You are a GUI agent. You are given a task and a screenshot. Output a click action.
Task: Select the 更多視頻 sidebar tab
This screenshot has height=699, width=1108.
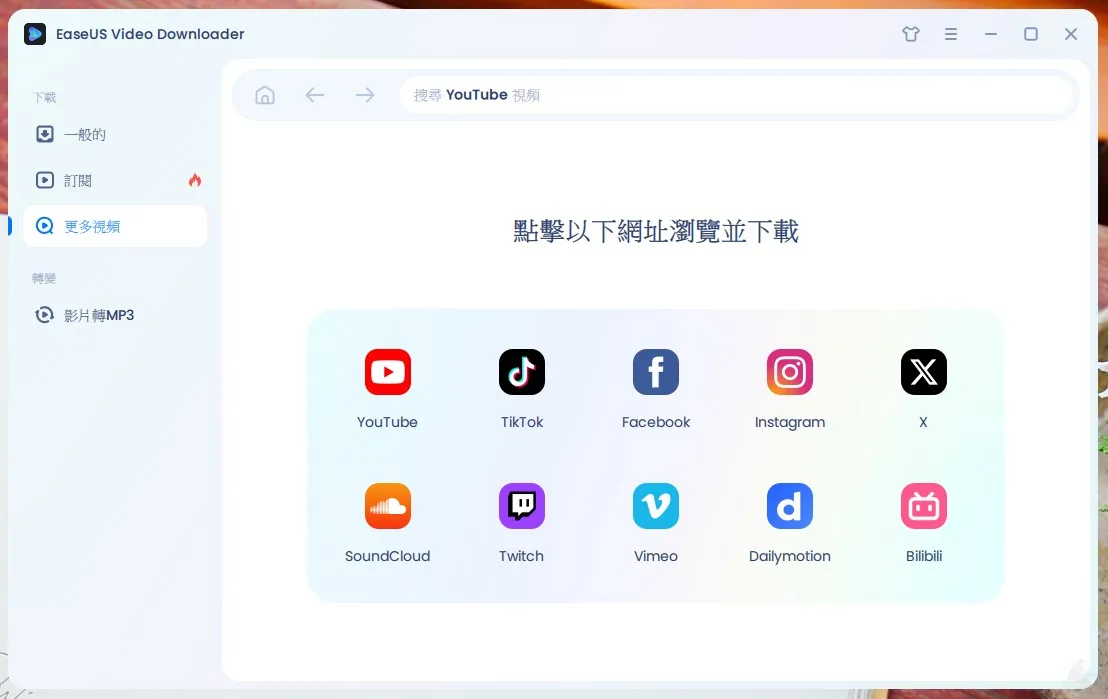point(115,226)
